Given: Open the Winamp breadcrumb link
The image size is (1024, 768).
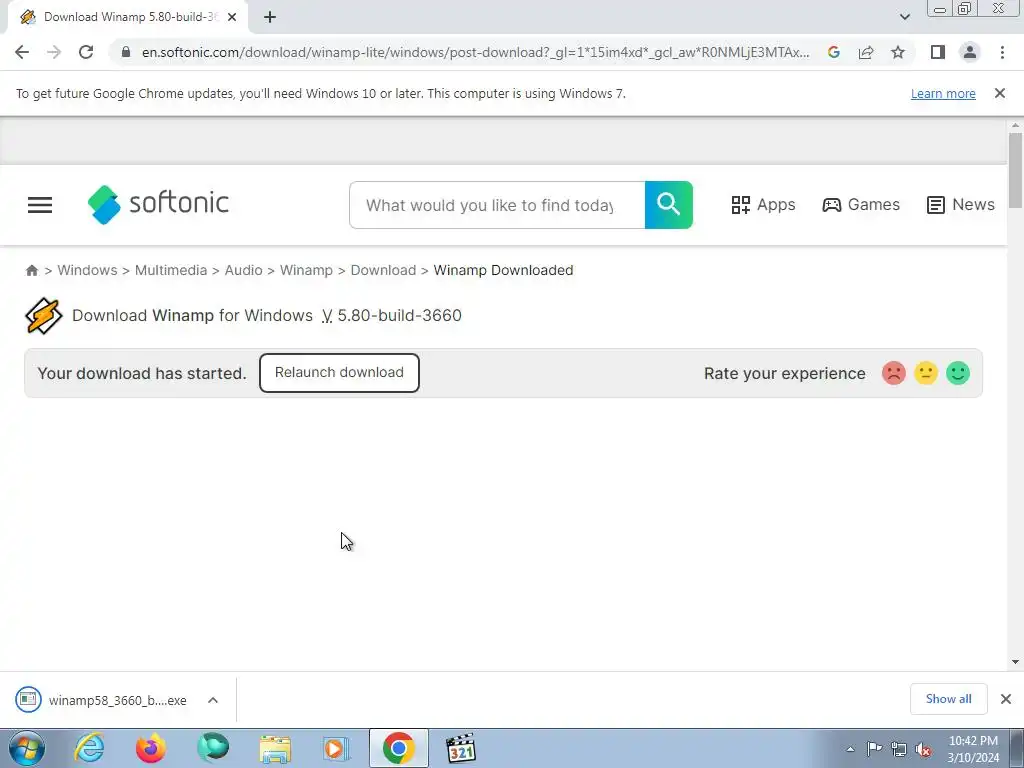Looking at the screenshot, I should [306, 270].
